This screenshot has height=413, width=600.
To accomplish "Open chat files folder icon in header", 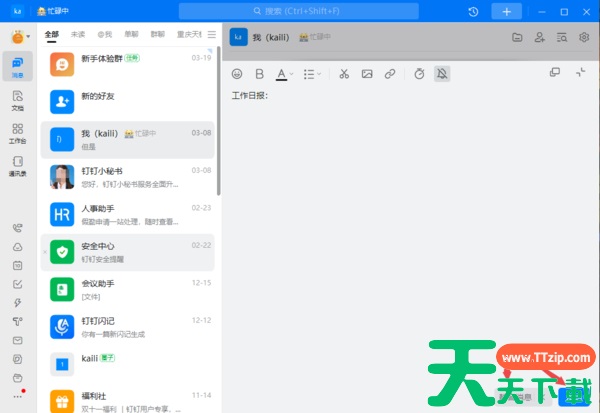I will [517, 37].
